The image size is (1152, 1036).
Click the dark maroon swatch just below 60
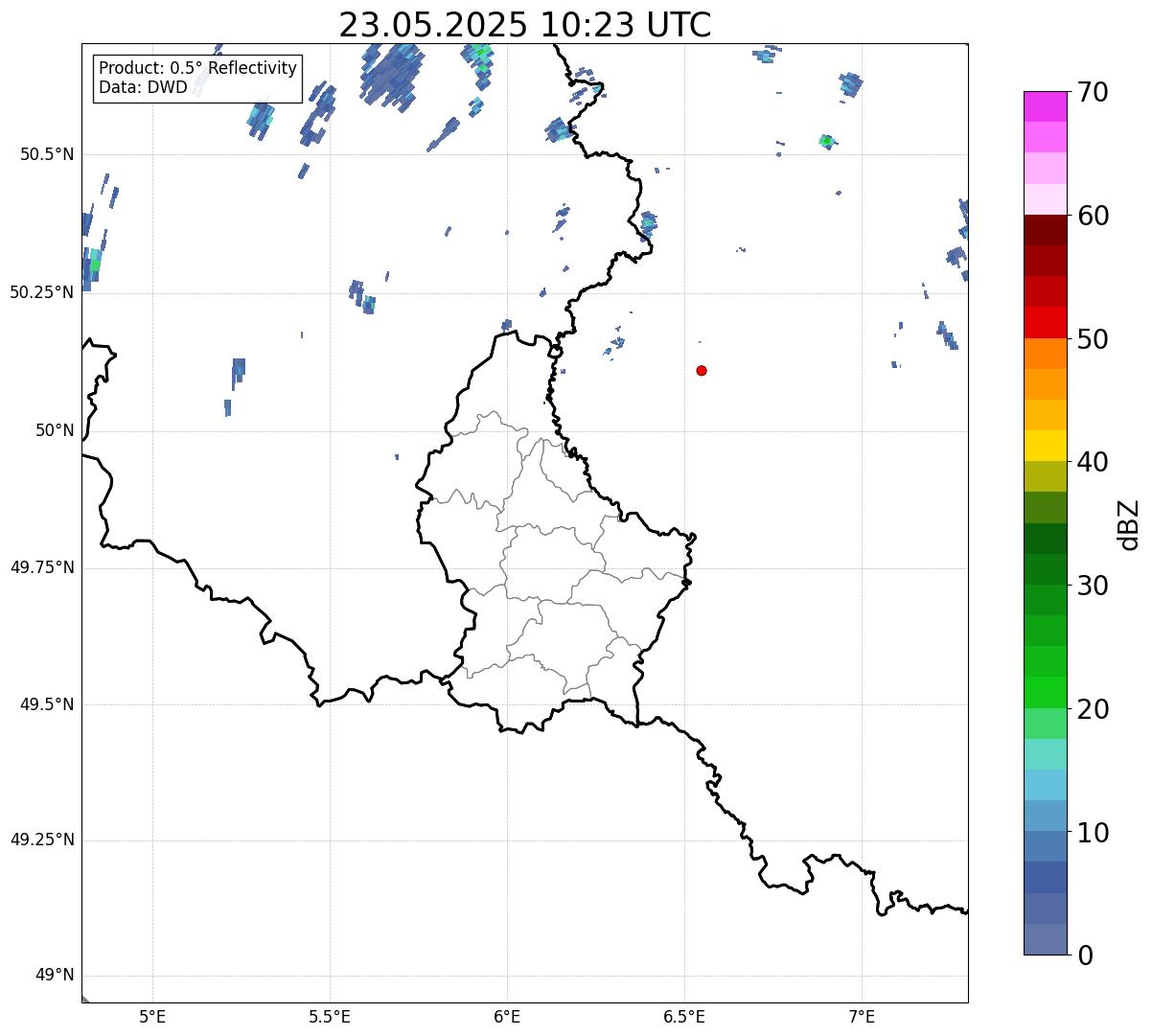pos(1045,230)
